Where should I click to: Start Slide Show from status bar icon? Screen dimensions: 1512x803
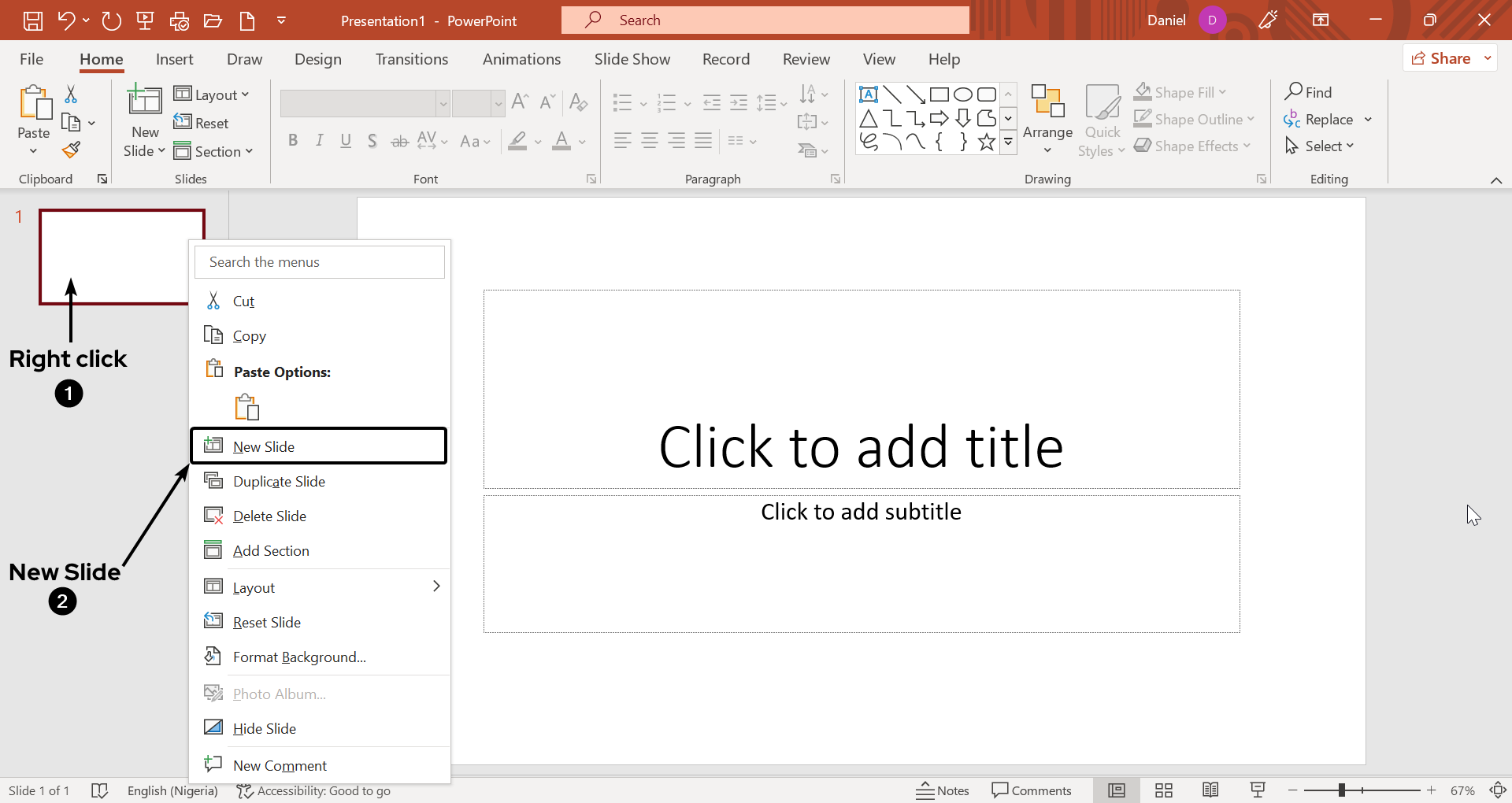[x=1258, y=790]
